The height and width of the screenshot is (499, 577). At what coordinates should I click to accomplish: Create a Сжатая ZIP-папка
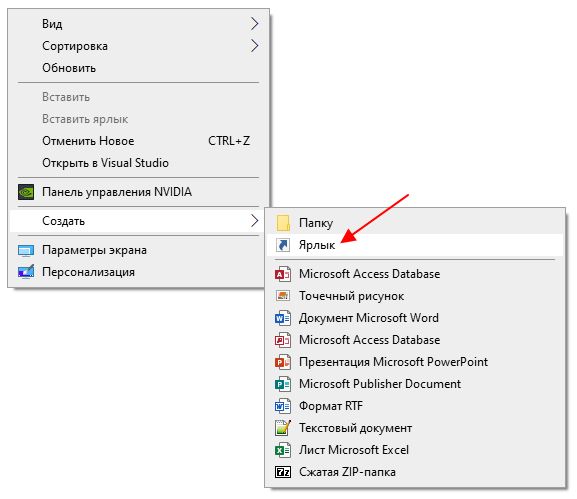click(x=415, y=472)
